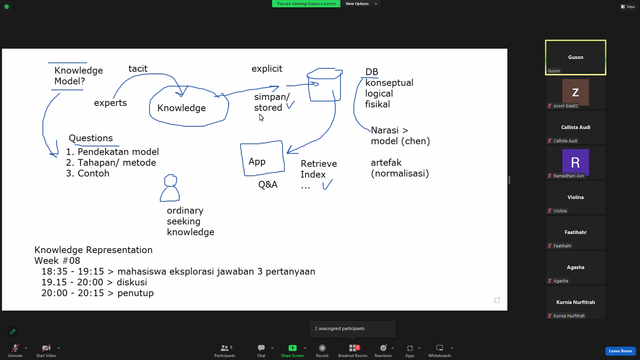Click '20:00 - 20:15 > penutup' line
The image size is (640, 360).
point(98,293)
